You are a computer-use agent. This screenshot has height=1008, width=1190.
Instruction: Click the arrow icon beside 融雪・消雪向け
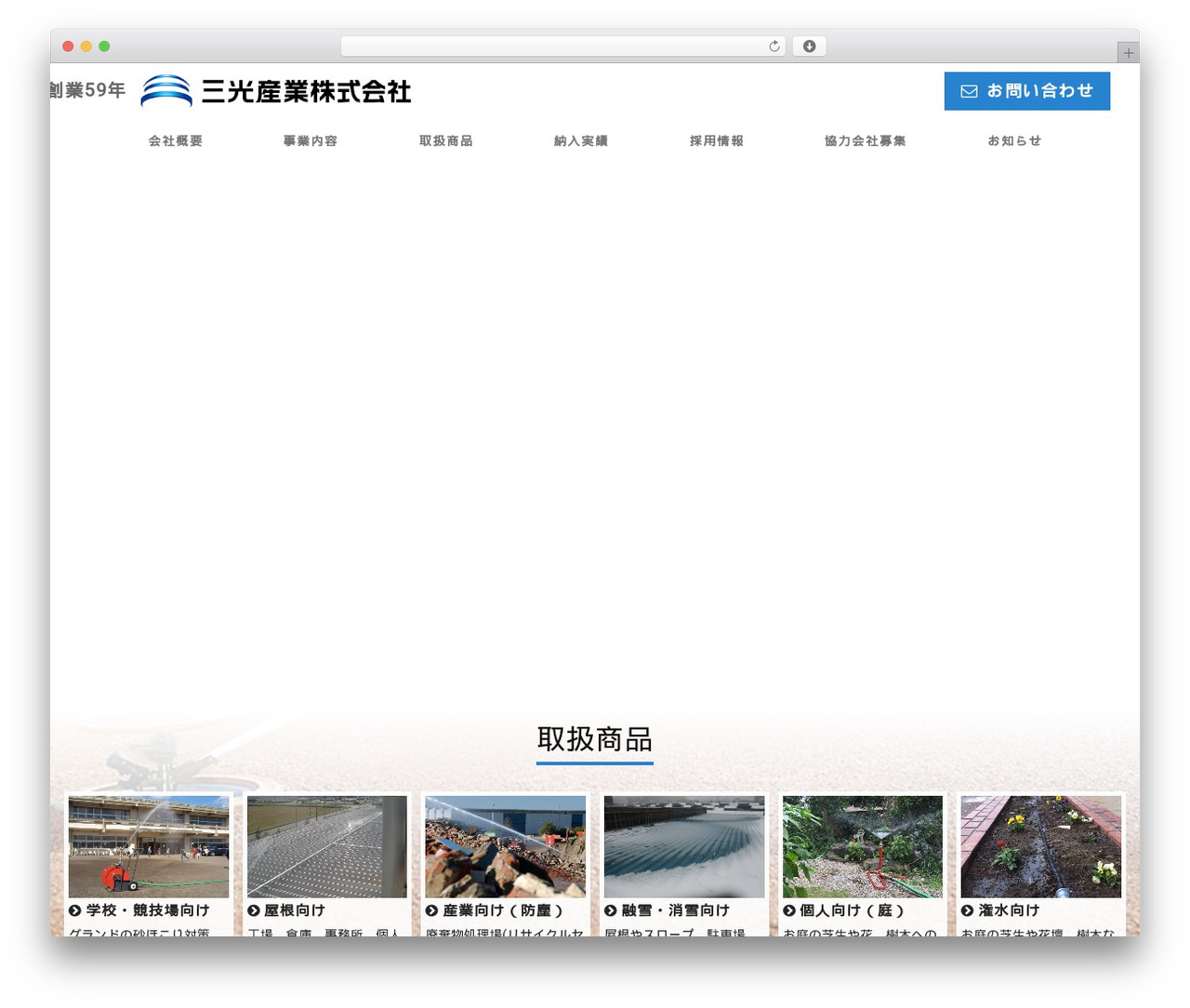(611, 910)
